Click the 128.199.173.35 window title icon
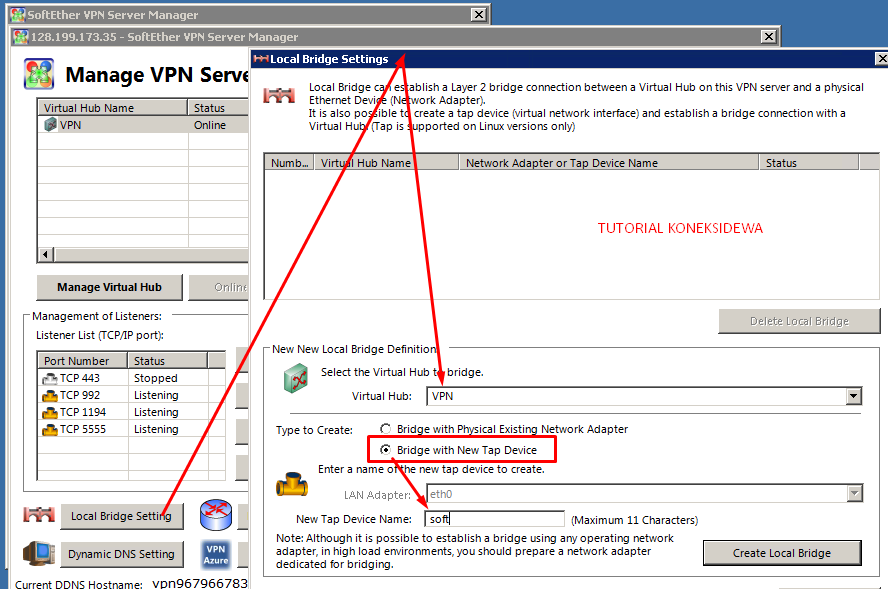888x589 pixels. tap(21, 37)
